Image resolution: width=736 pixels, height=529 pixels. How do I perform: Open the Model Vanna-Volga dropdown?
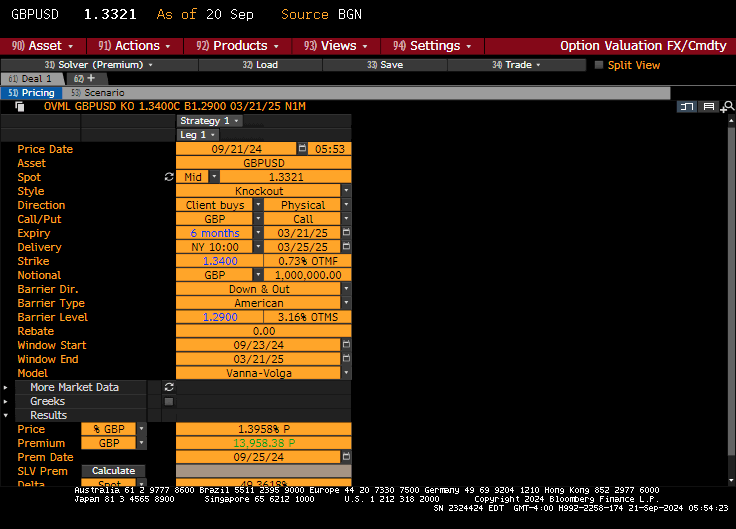point(346,373)
